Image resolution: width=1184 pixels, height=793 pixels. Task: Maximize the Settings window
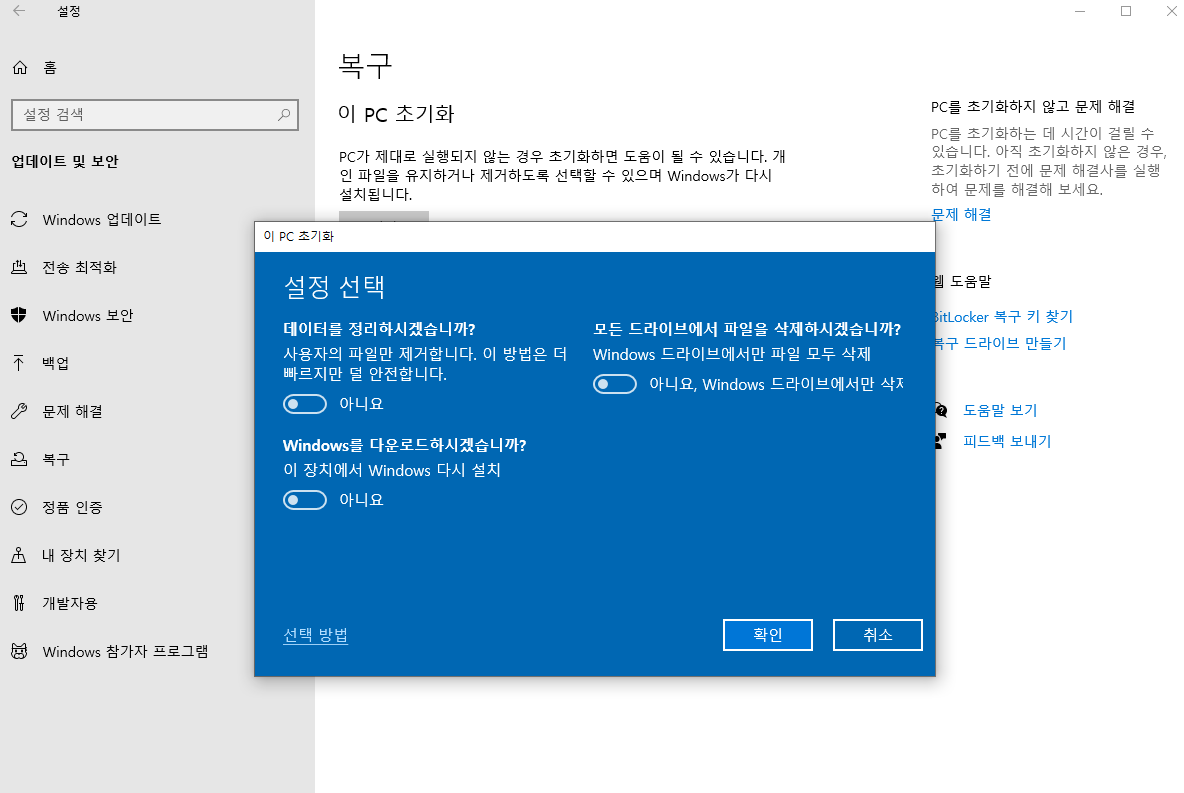point(1126,11)
